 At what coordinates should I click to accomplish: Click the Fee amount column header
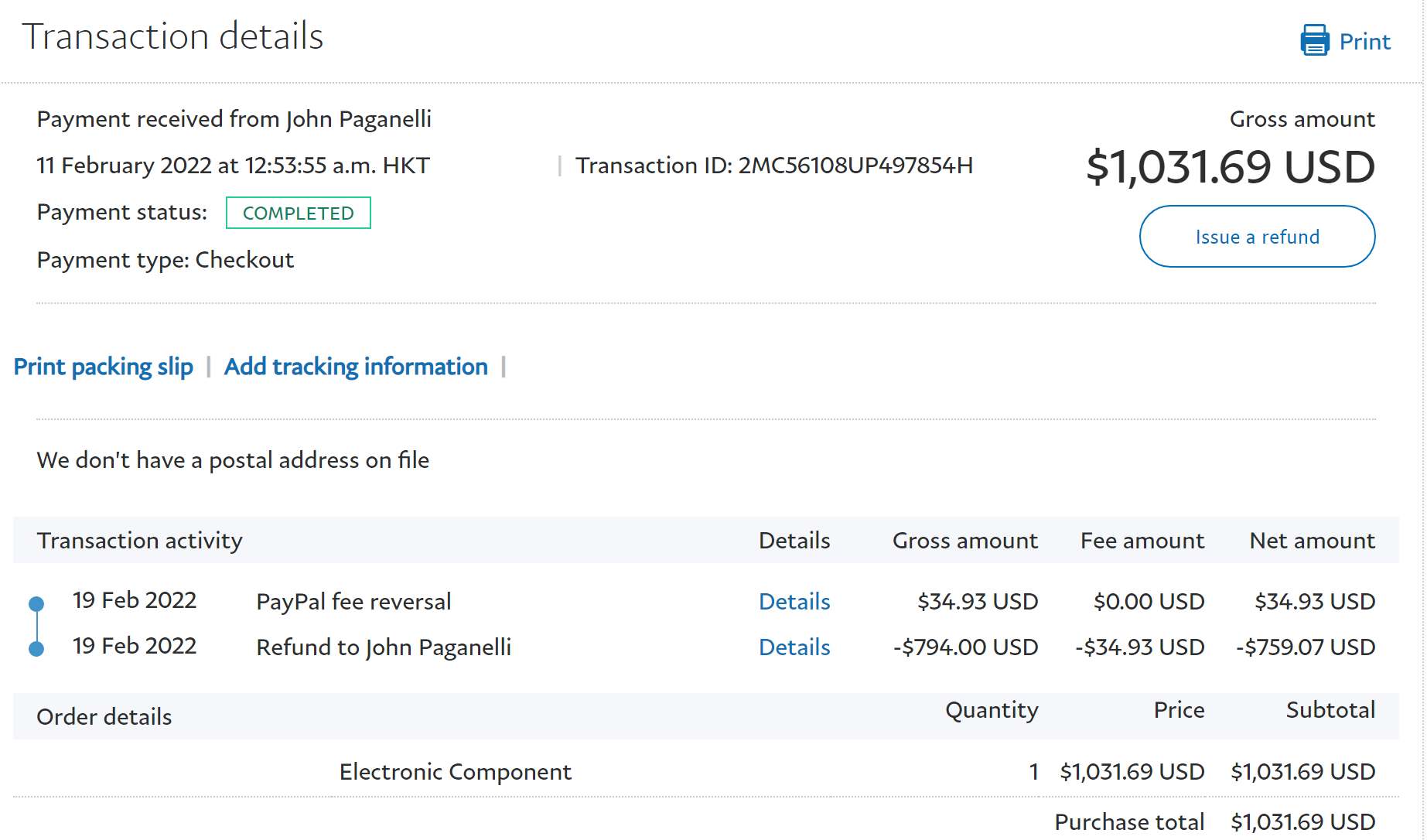point(1142,541)
